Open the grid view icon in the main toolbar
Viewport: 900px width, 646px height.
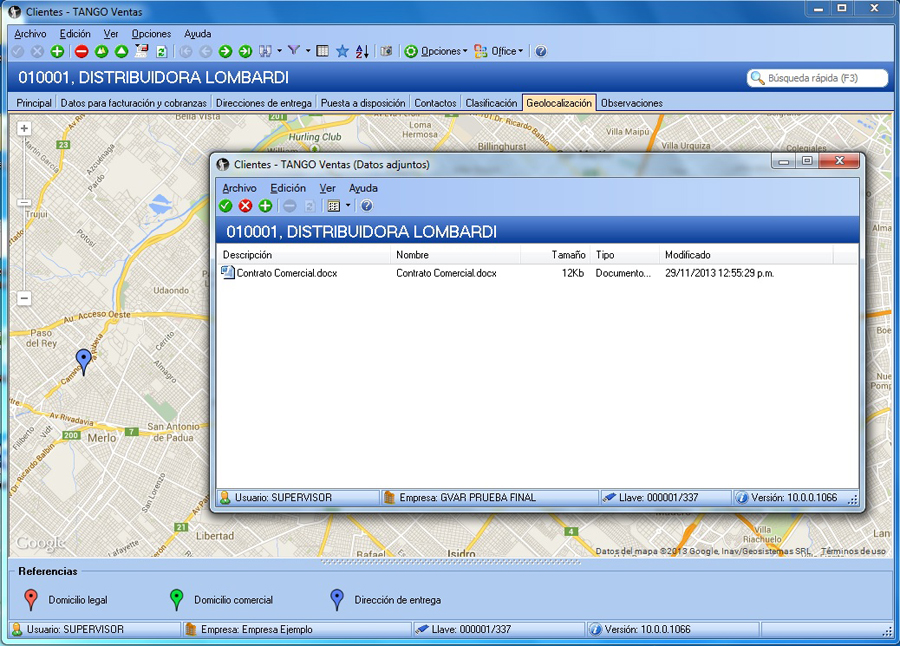point(323,51)
